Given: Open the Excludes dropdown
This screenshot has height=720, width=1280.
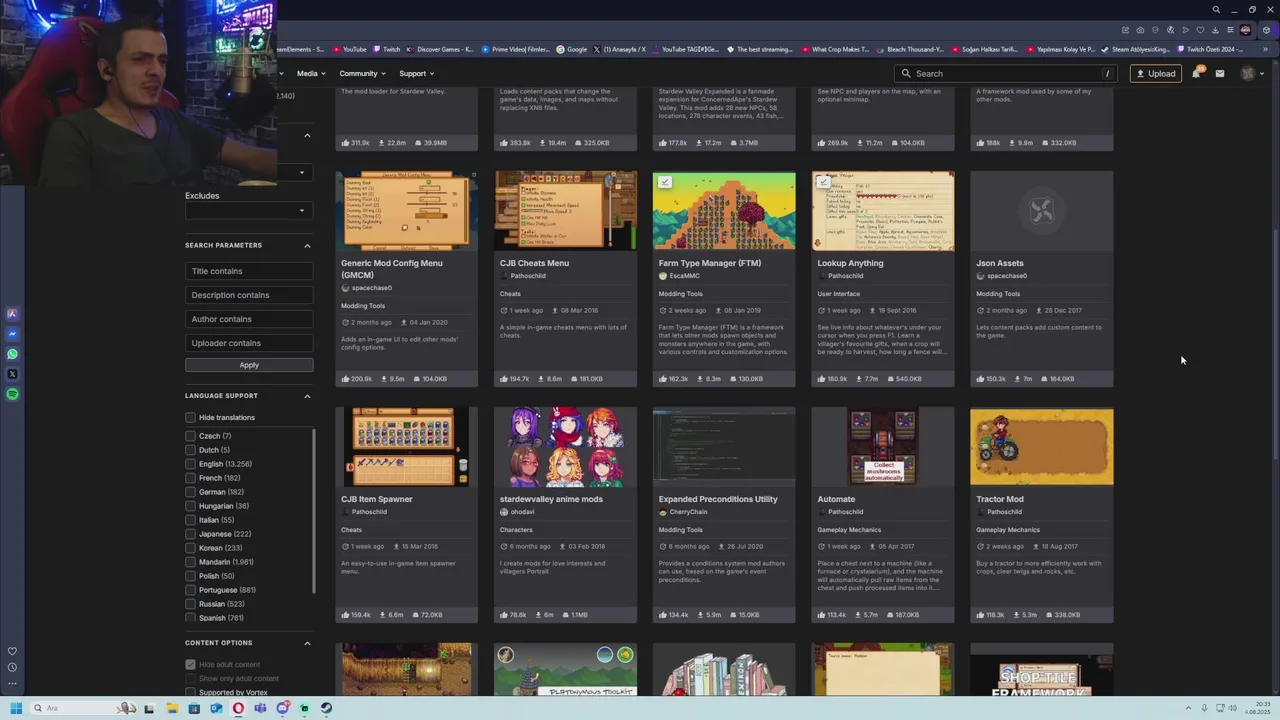Looking at the screenshot, I should [x=249, y=210].
